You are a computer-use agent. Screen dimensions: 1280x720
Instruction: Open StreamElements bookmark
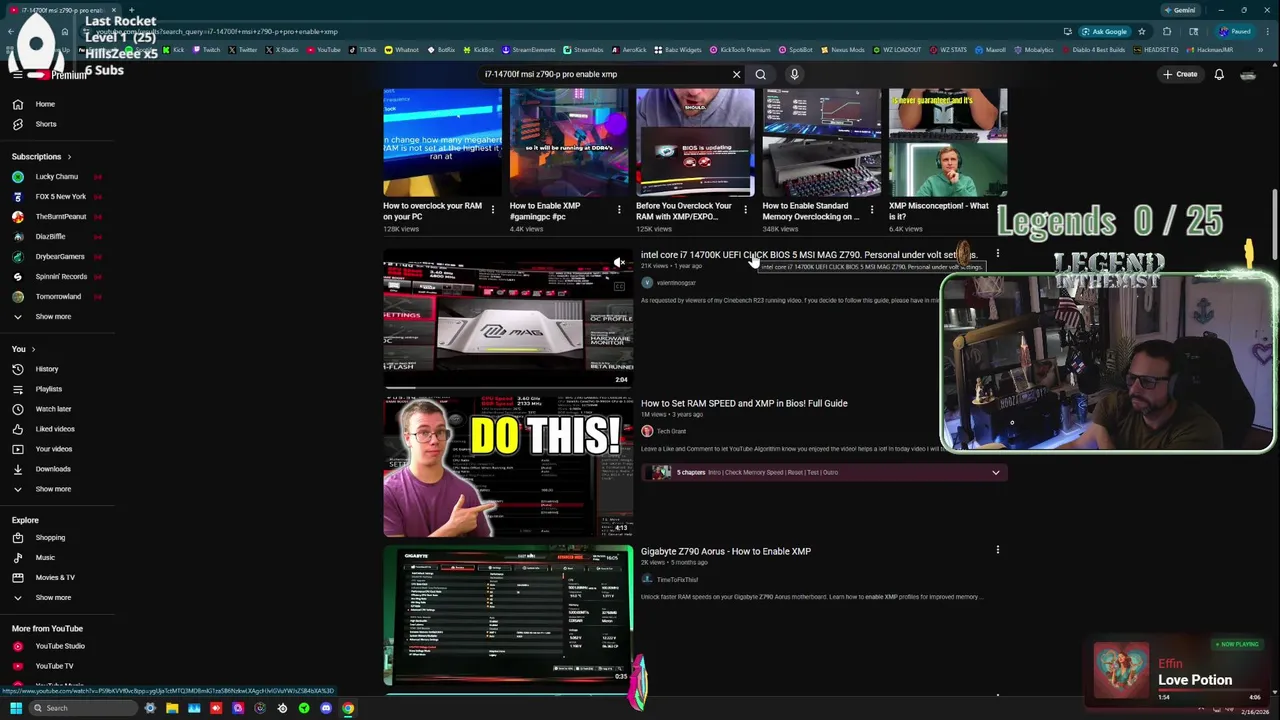528,50
